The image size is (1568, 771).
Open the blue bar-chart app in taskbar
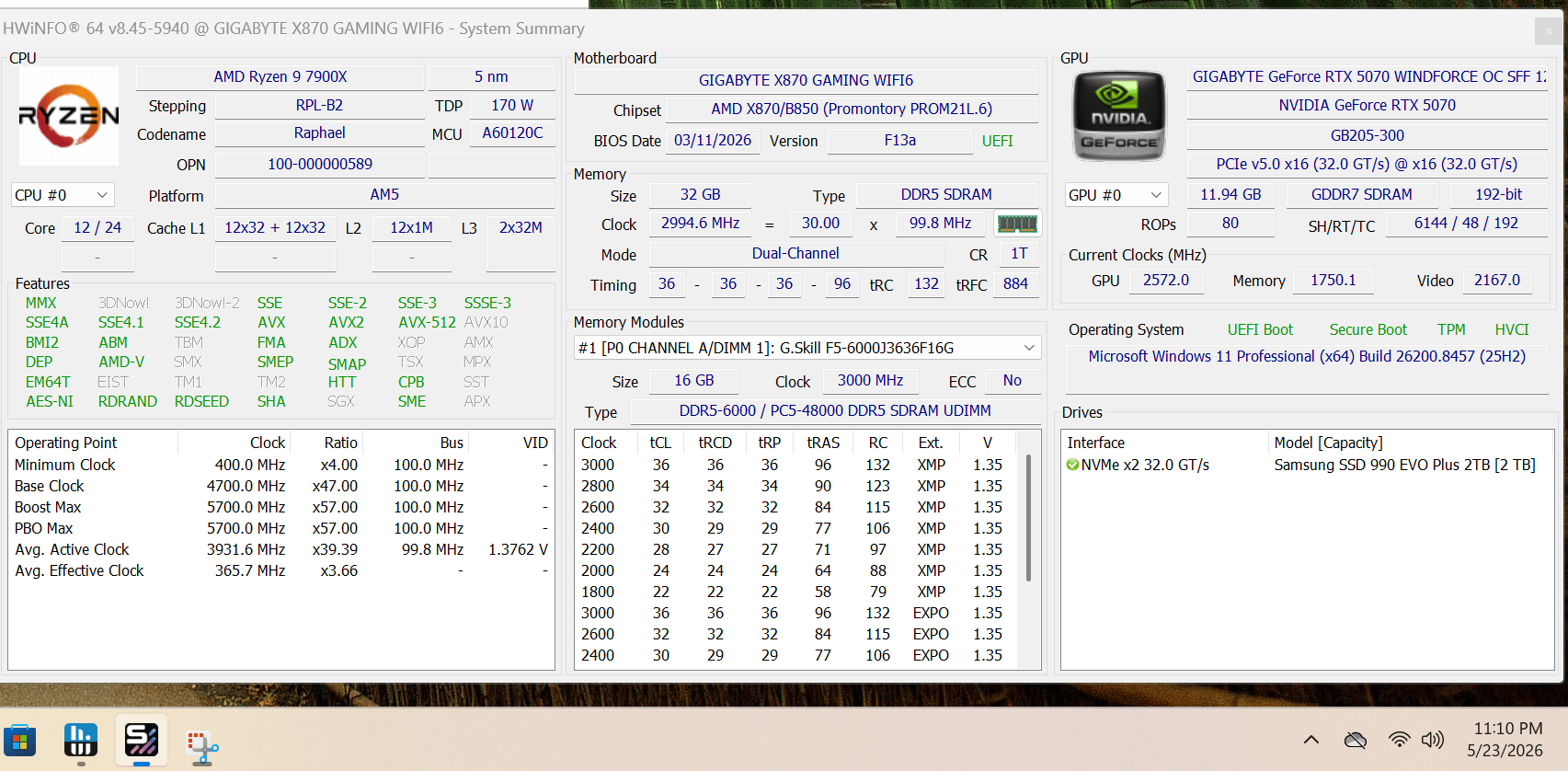[x=81, y=741]
